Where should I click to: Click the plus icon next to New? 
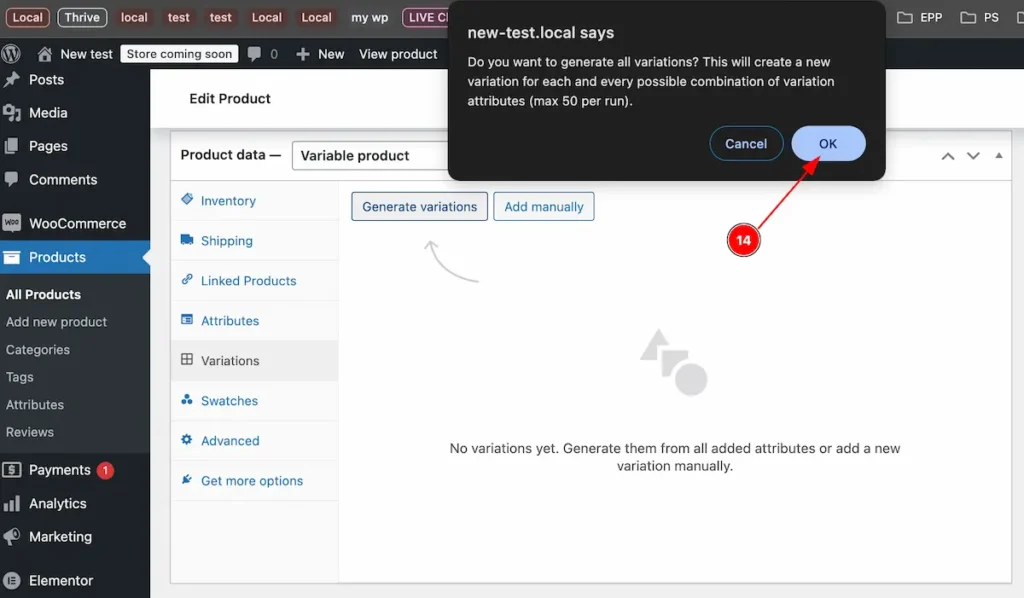coord(302,54)
